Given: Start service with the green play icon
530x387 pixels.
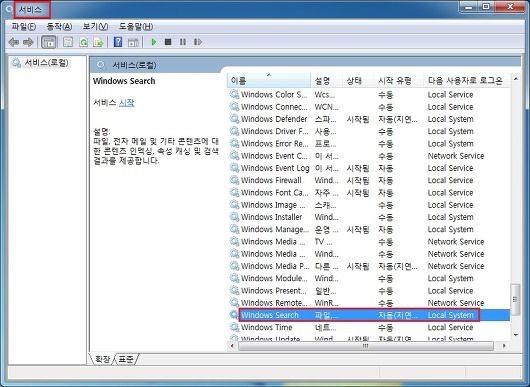Looking at the screenshot, I should pyautogui.click(x=153, y=42).
